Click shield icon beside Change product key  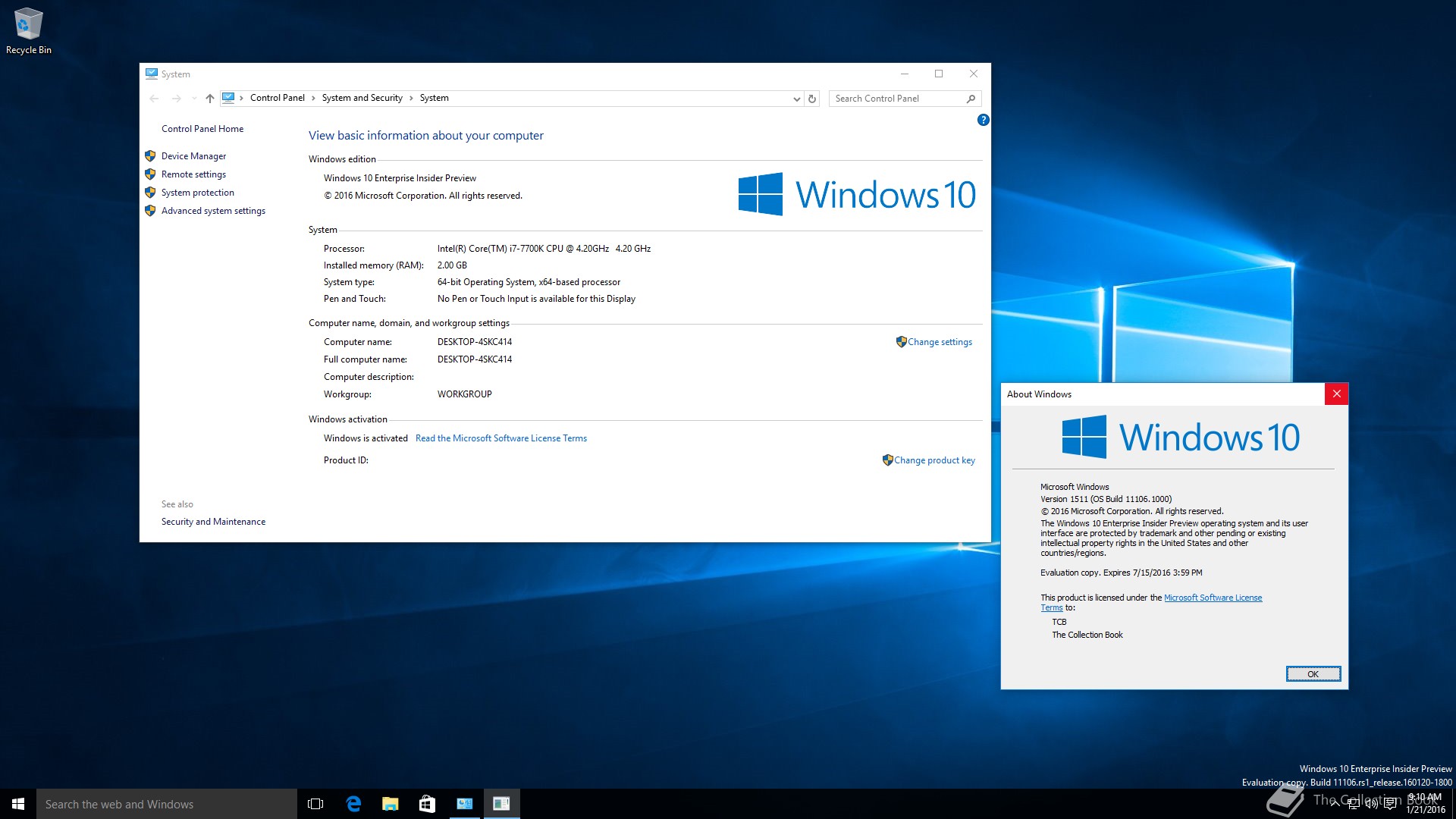click(887, 460)
